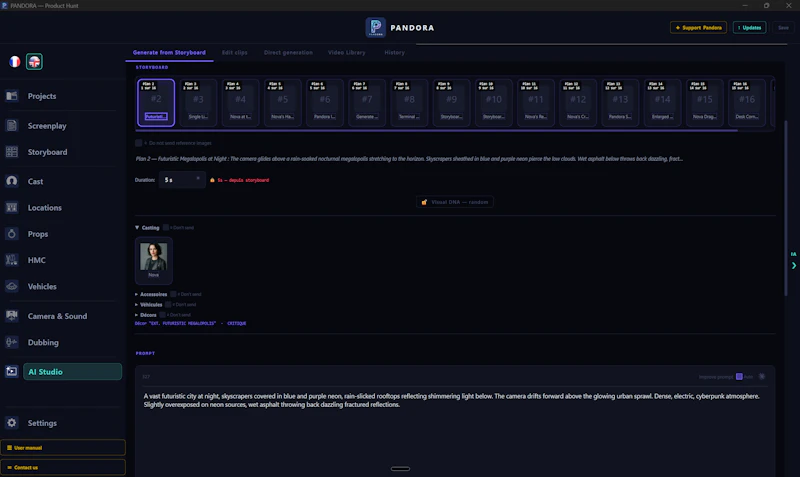
Task: Click the Support Pandora button
Action: tap(698, 28)
